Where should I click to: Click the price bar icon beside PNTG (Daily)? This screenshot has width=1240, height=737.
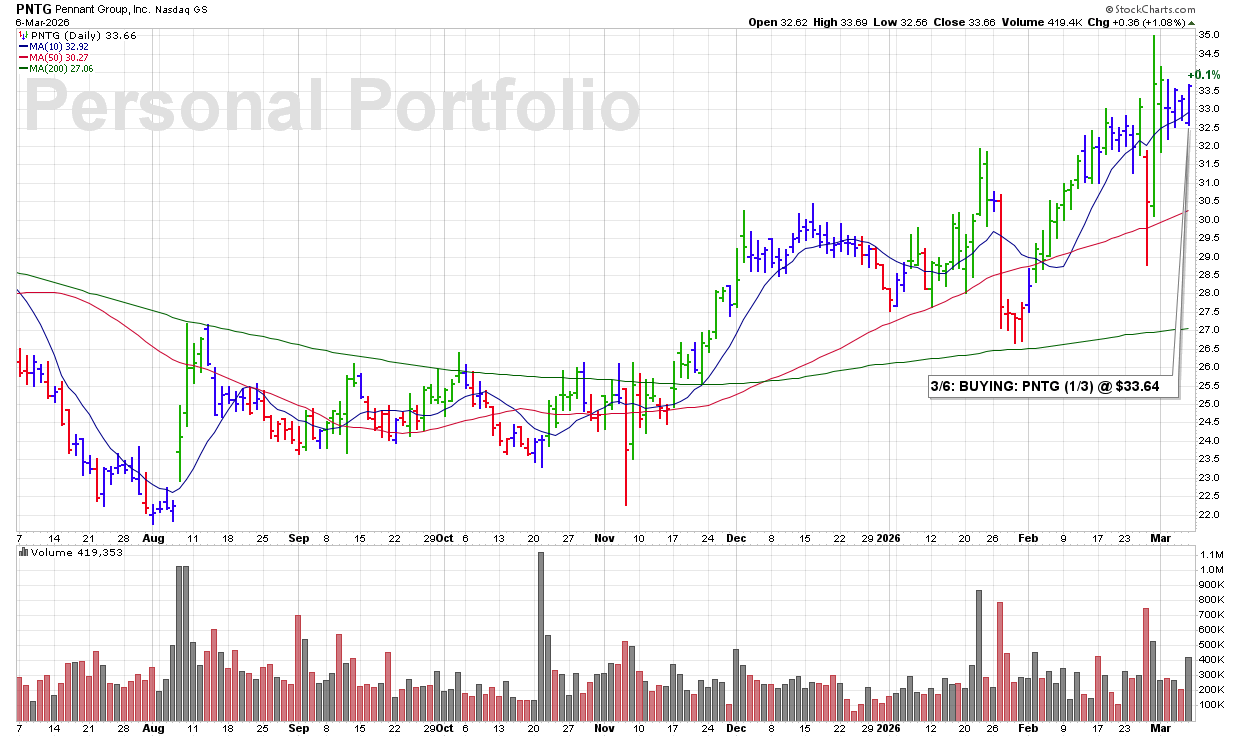tap(22, 35)
